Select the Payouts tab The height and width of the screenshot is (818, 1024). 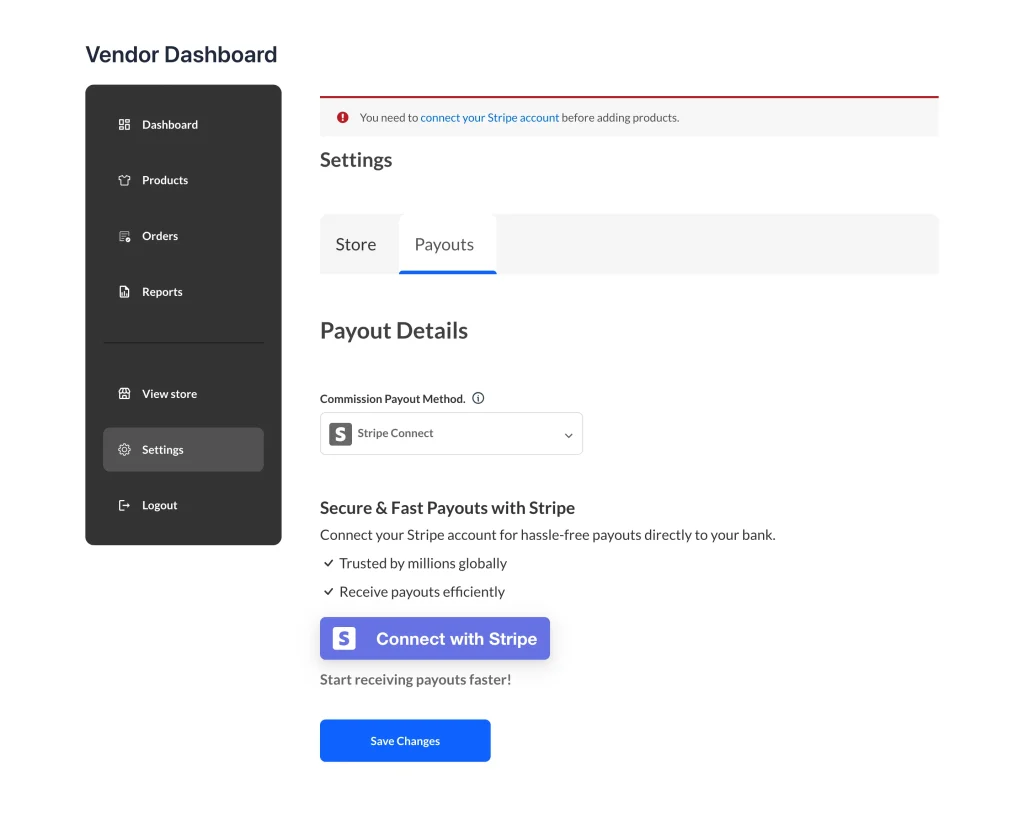(447, 244)
